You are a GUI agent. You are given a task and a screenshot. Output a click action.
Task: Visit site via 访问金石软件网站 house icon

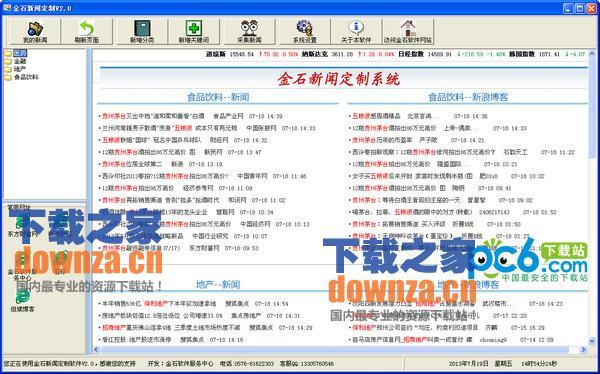[408, 28]
